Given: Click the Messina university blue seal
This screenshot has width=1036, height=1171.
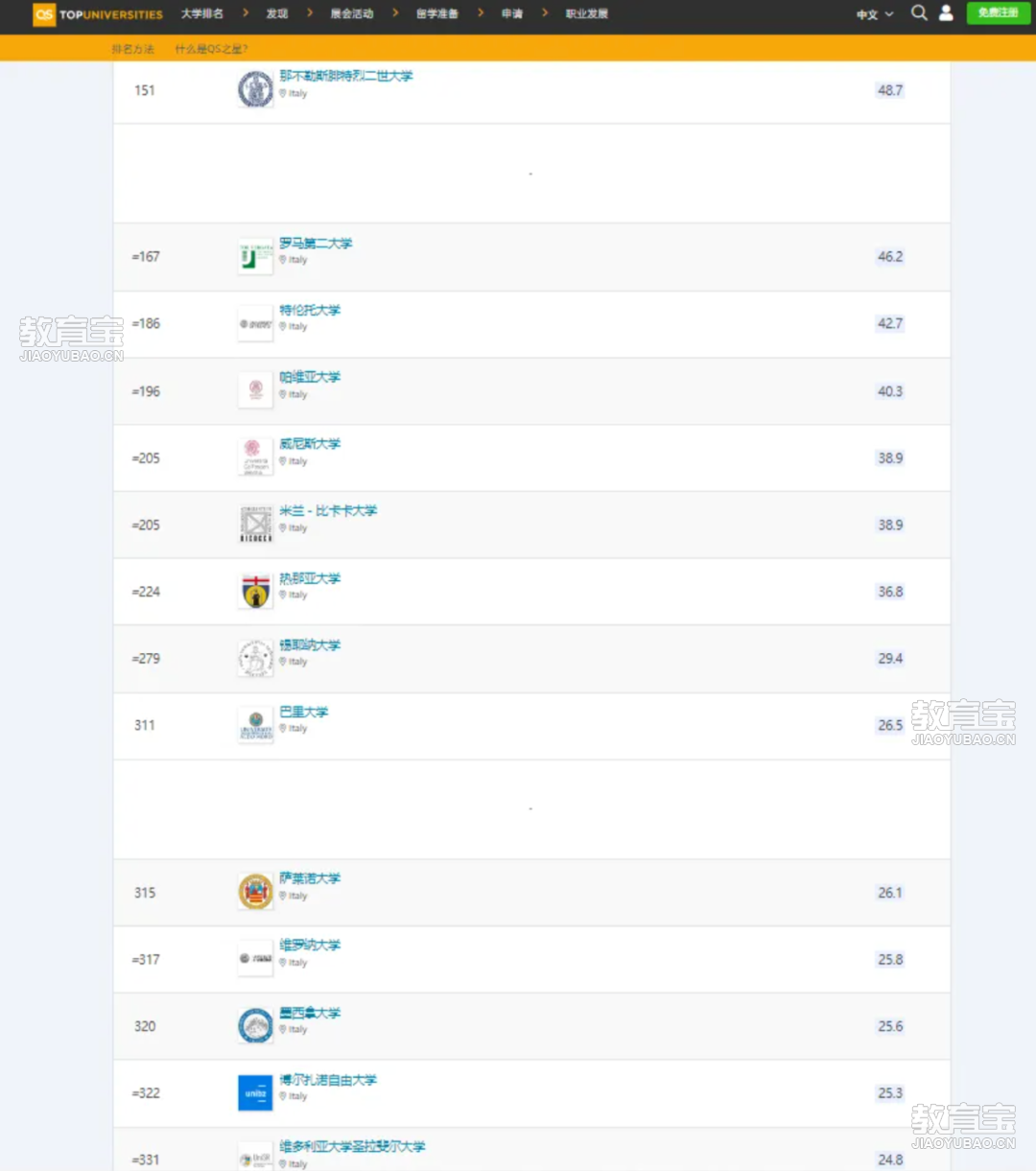Looking at the screenshot, I should click(x=255, y=1026).
